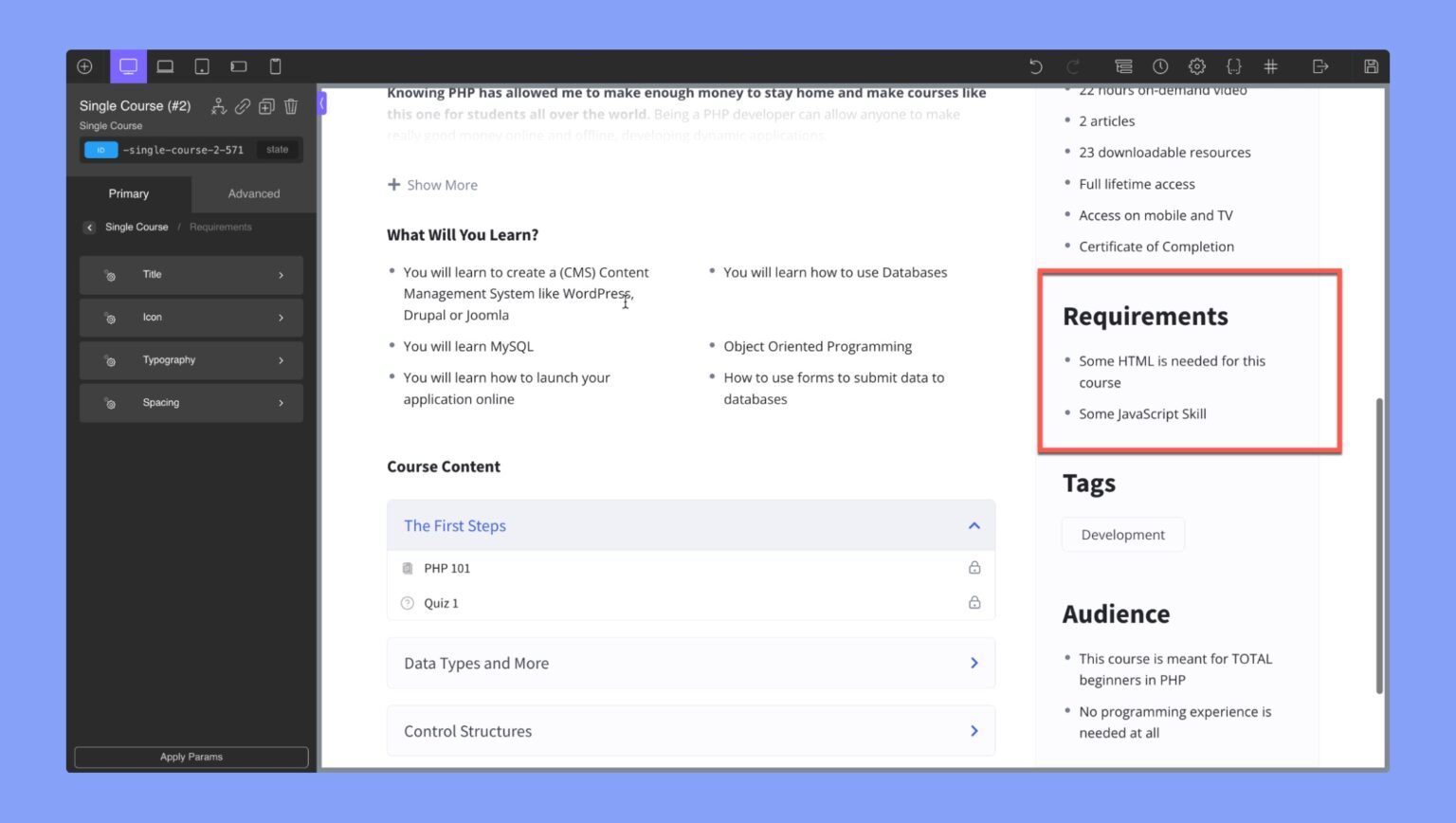Add a new block with the plus icon
Screen dimensions: 1456x823
[84, 66]
